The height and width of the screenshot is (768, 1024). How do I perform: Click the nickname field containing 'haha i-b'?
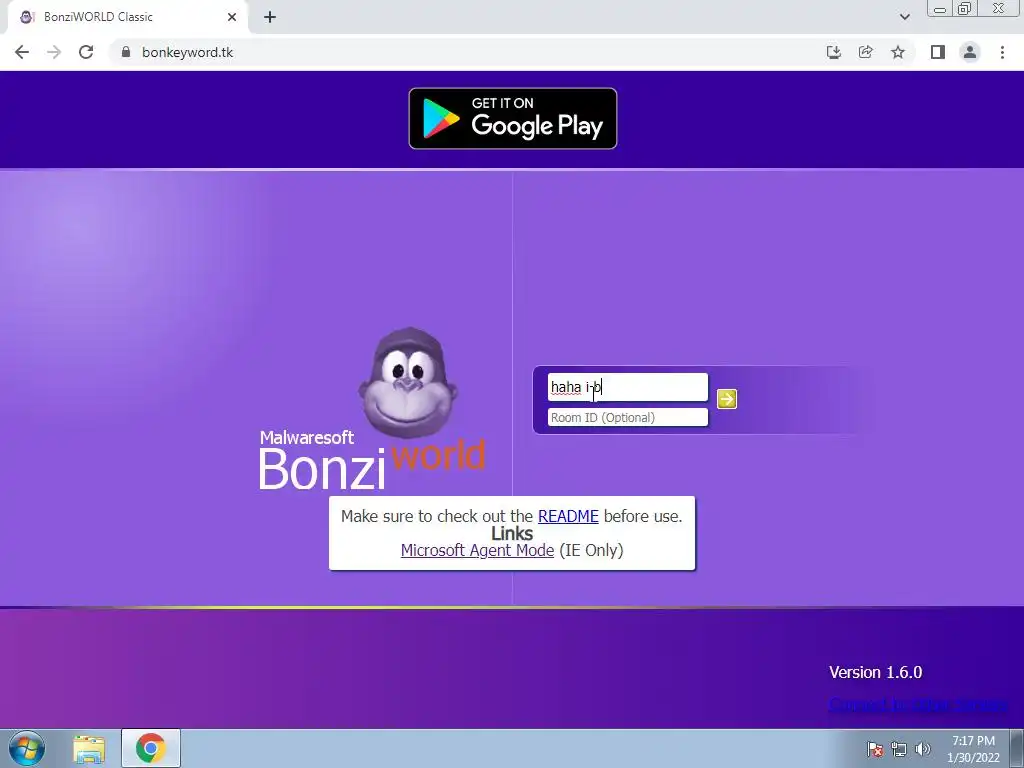[628, 387]
